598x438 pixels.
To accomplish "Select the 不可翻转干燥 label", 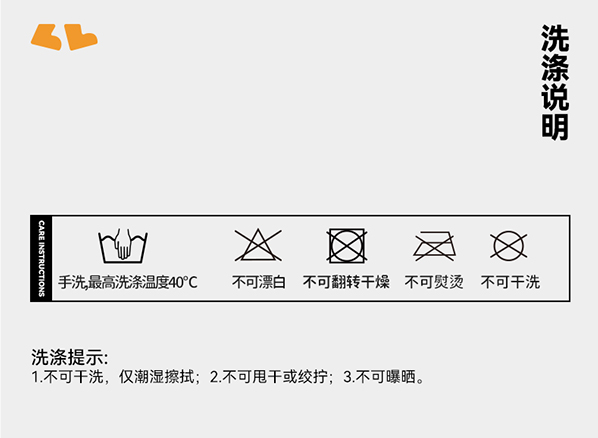I will tap(346, 282).
